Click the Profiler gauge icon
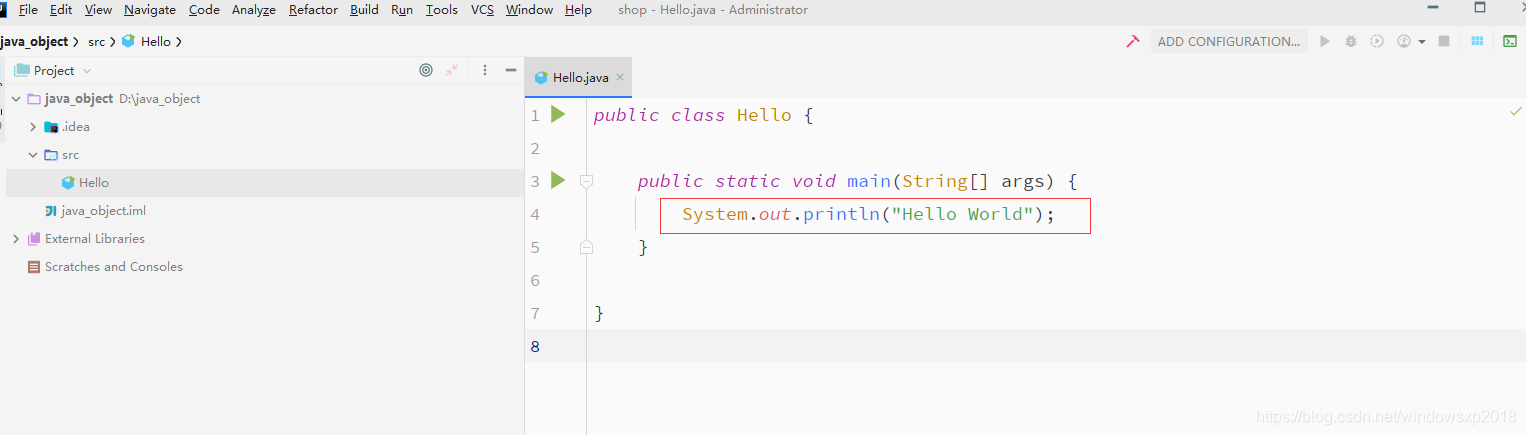This screenshot has width=1526, height=435. (1404, 41)
